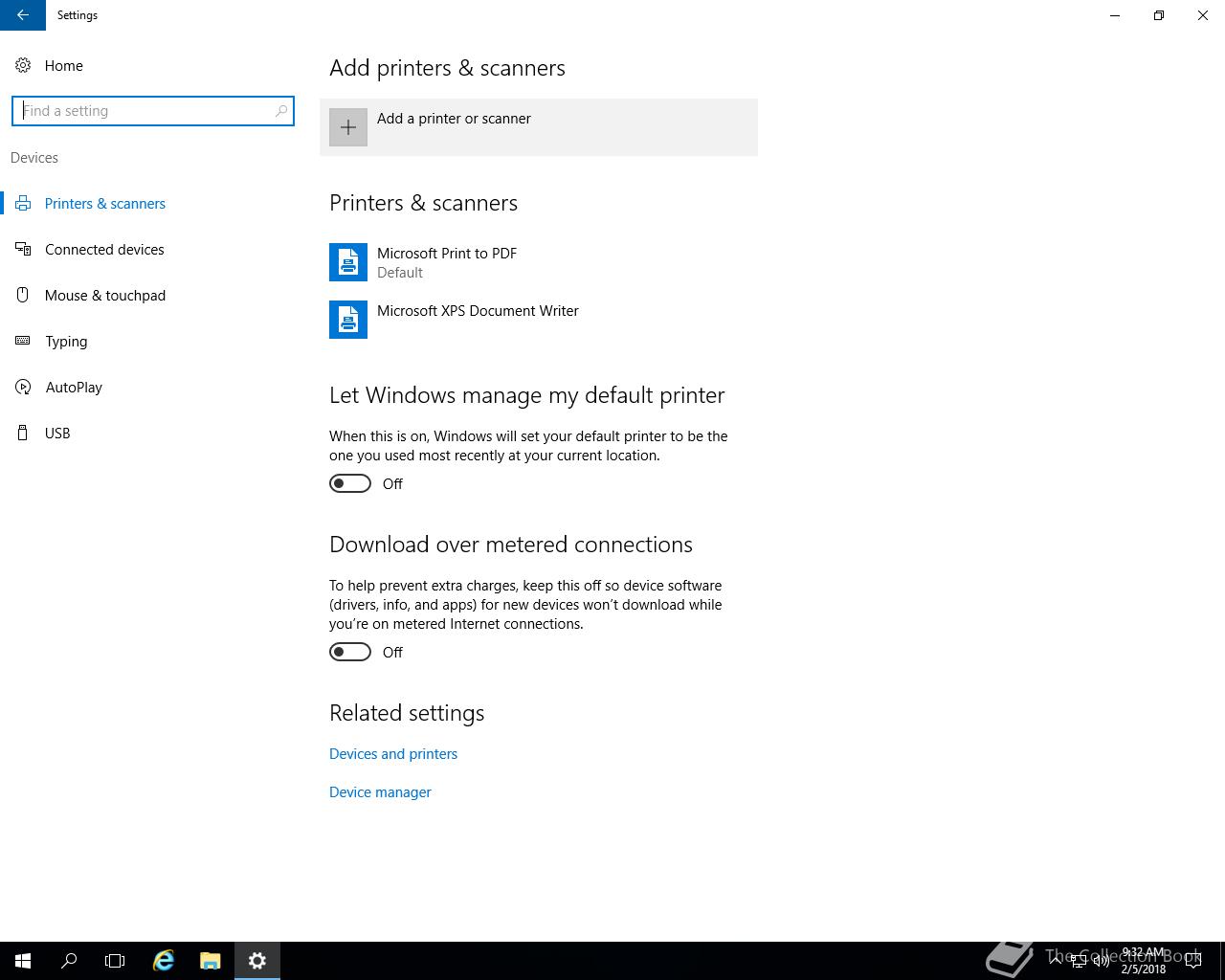Screen dimensions: 1225x980
Task: Click the plus icon to add a printer
Action: click(348, 127)
